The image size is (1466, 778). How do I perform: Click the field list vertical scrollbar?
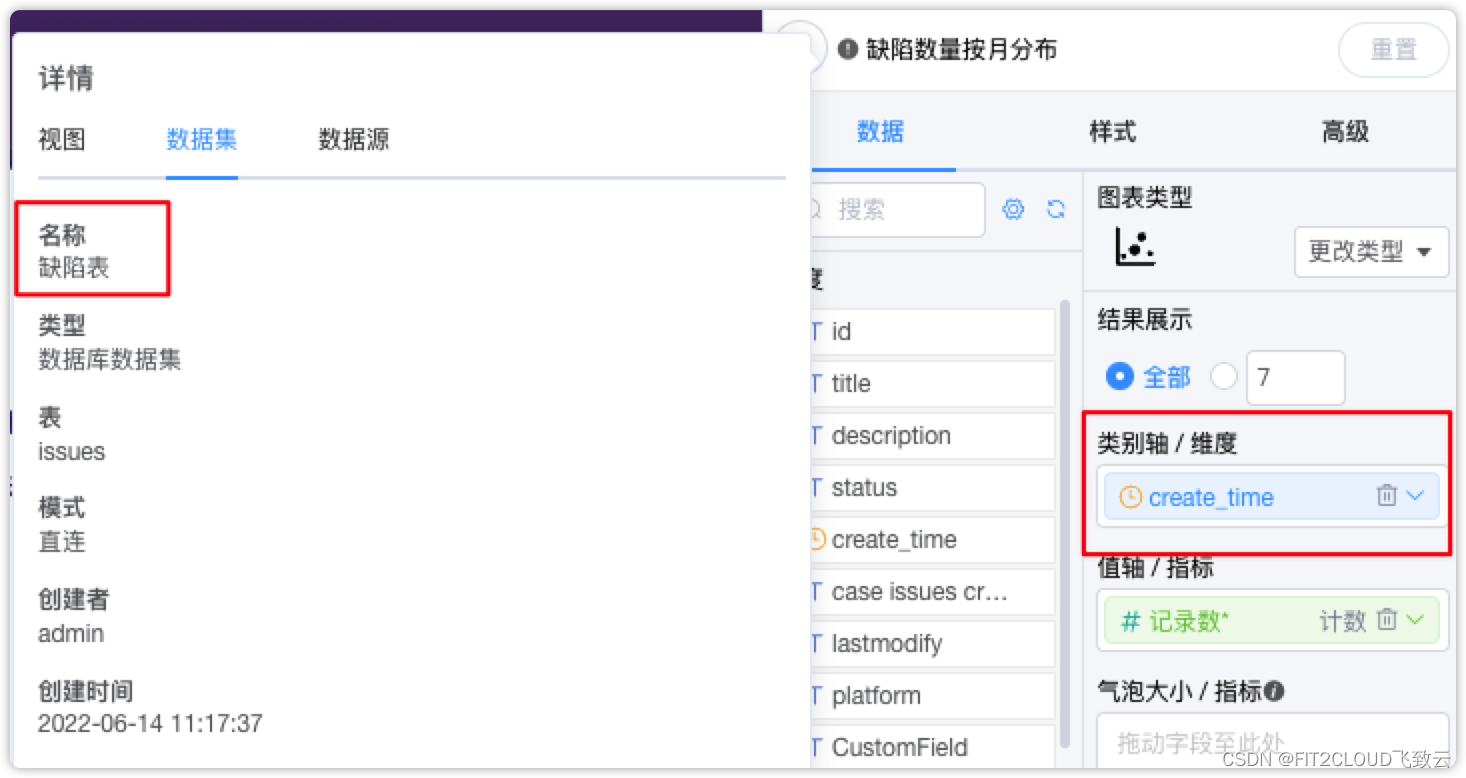1065,524
